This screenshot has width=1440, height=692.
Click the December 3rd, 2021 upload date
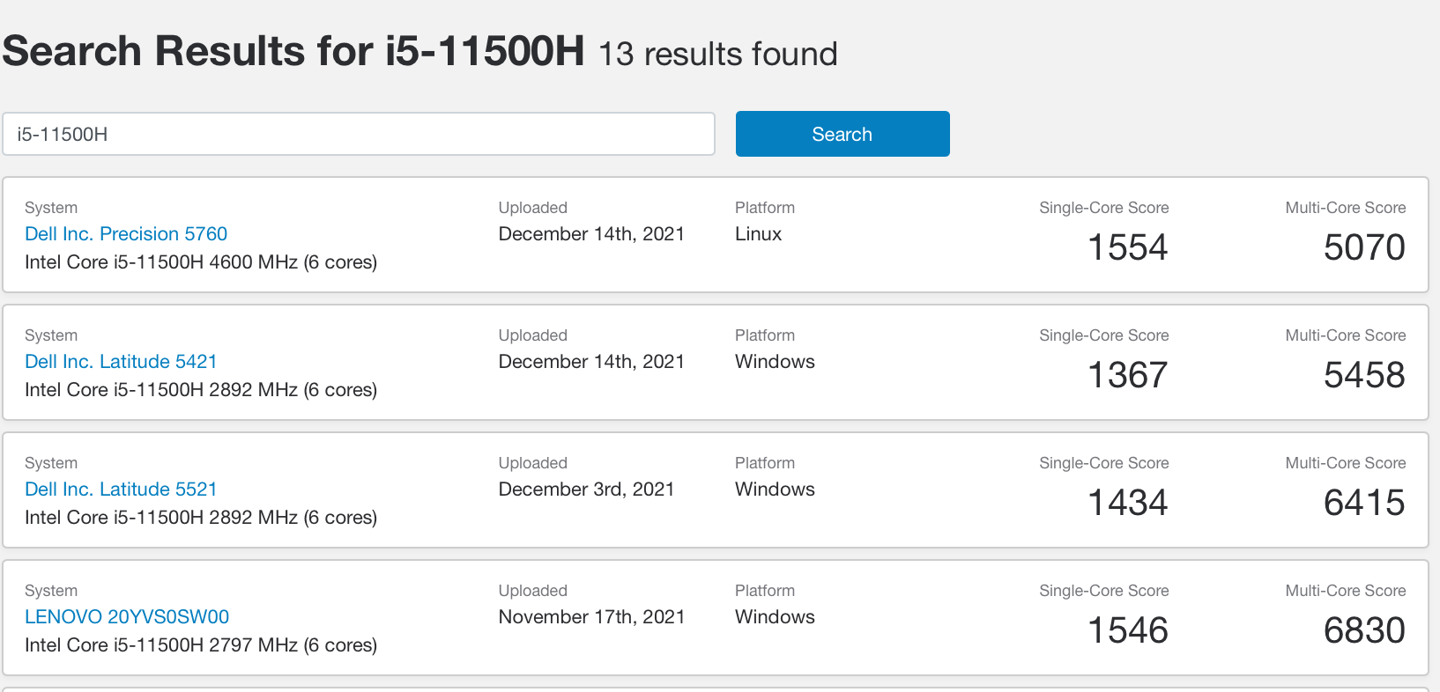(586, 490)
